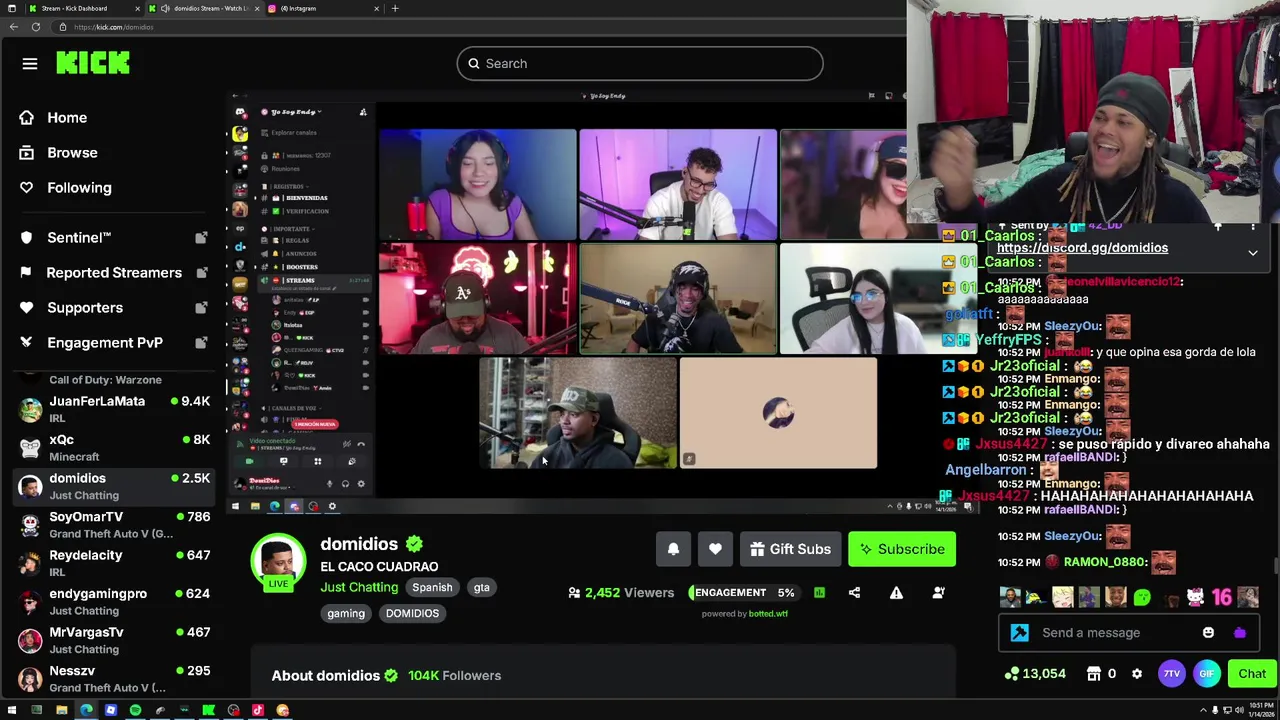
Task: Open SoyOmarTV channel in the sidebar
Action: click(x=115, y=525)
